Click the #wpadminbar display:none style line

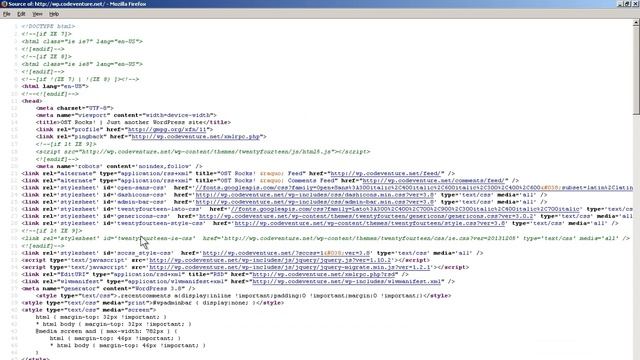point(153,303)
